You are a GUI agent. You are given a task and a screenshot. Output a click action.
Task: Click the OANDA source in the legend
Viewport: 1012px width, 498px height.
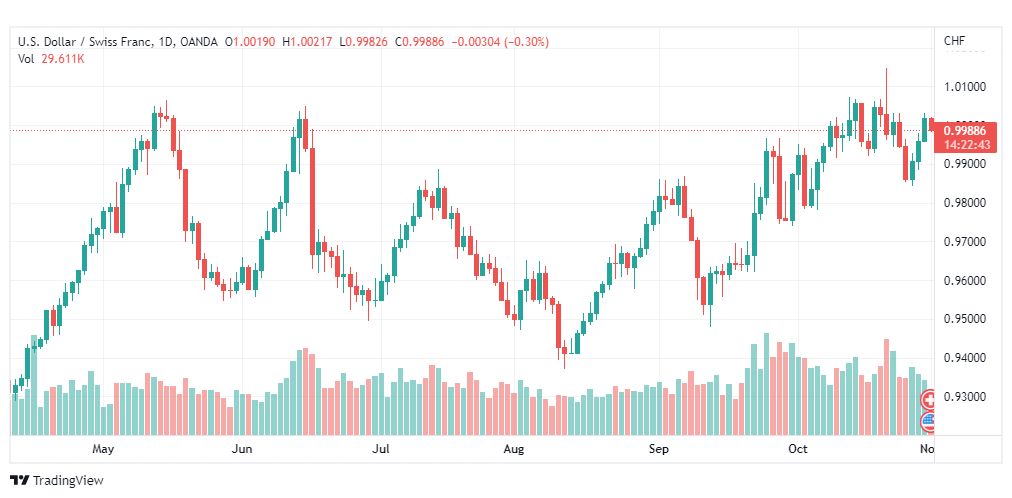point(199,42)
